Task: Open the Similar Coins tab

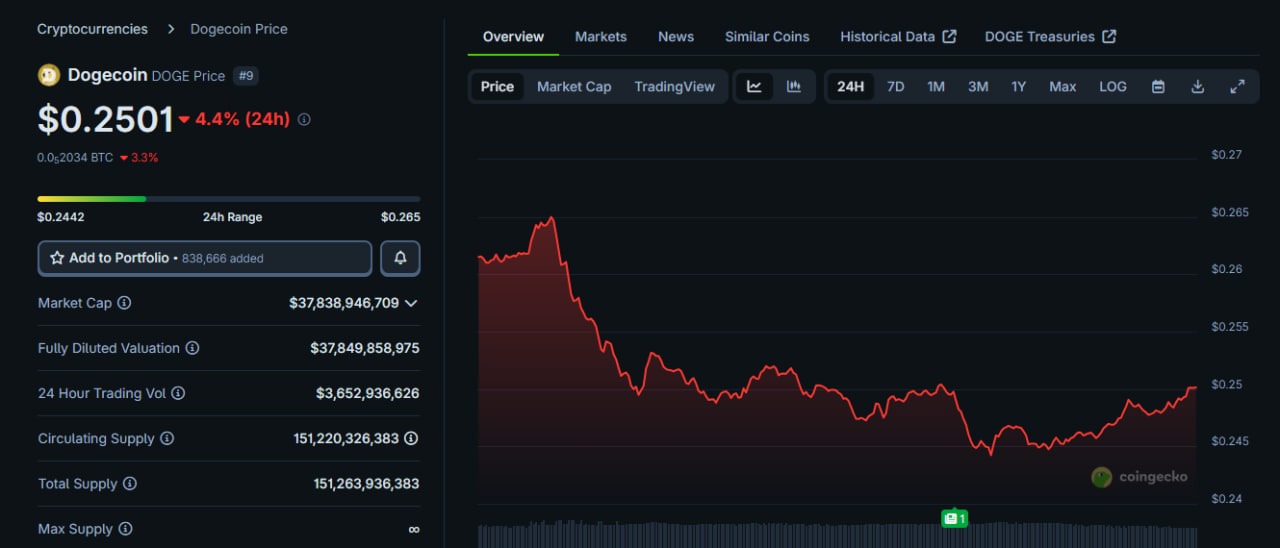Action: 767,37
